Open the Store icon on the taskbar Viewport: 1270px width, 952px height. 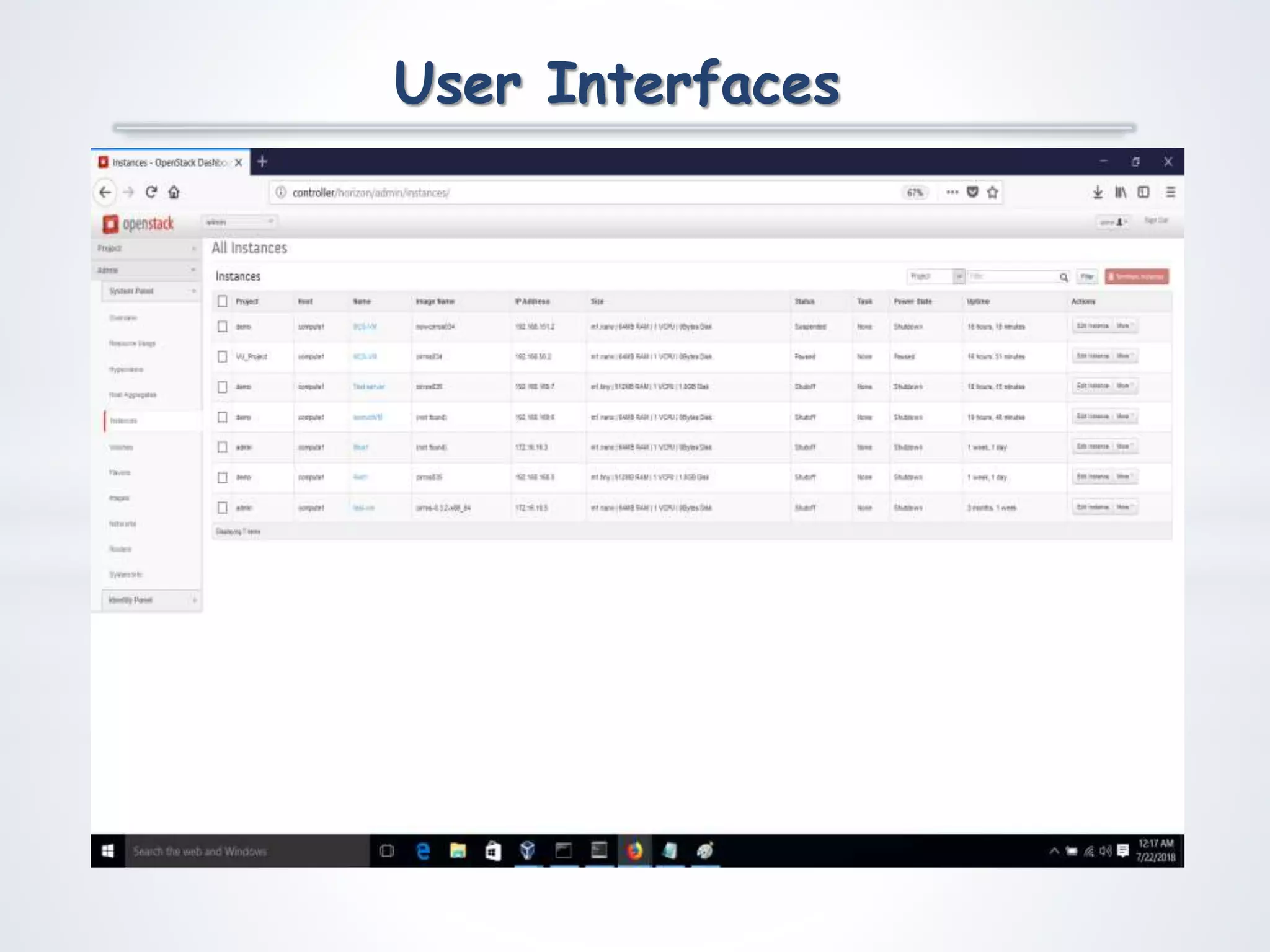click(493, 851)
